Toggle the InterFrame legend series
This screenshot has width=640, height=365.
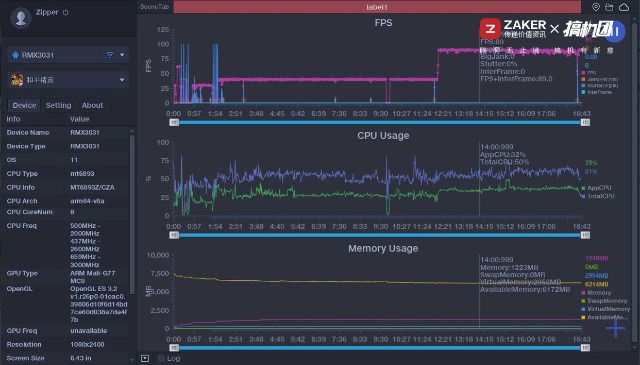tap(596, 92)
